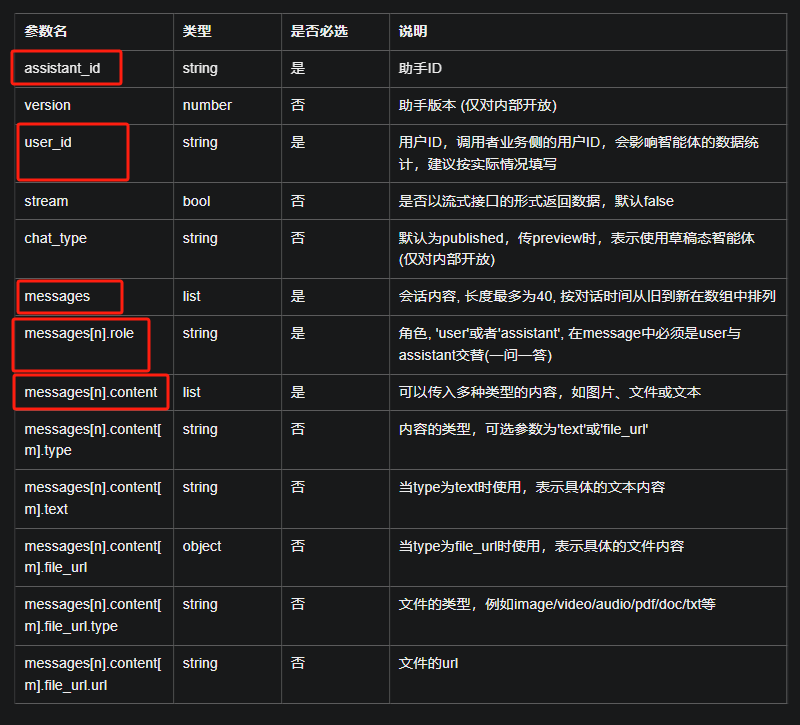Click 是 in the messages[n].content row
Screen dimensions: 800x725
(298, 392)
